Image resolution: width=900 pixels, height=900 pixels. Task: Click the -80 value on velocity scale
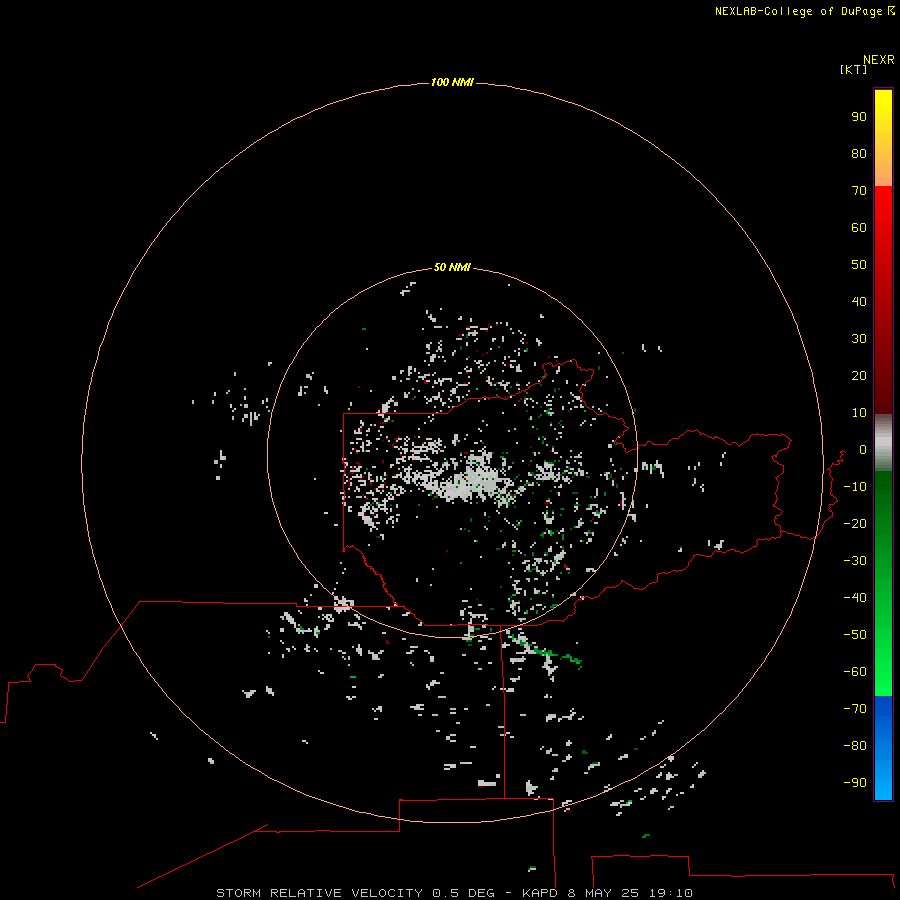pos(855,746)
